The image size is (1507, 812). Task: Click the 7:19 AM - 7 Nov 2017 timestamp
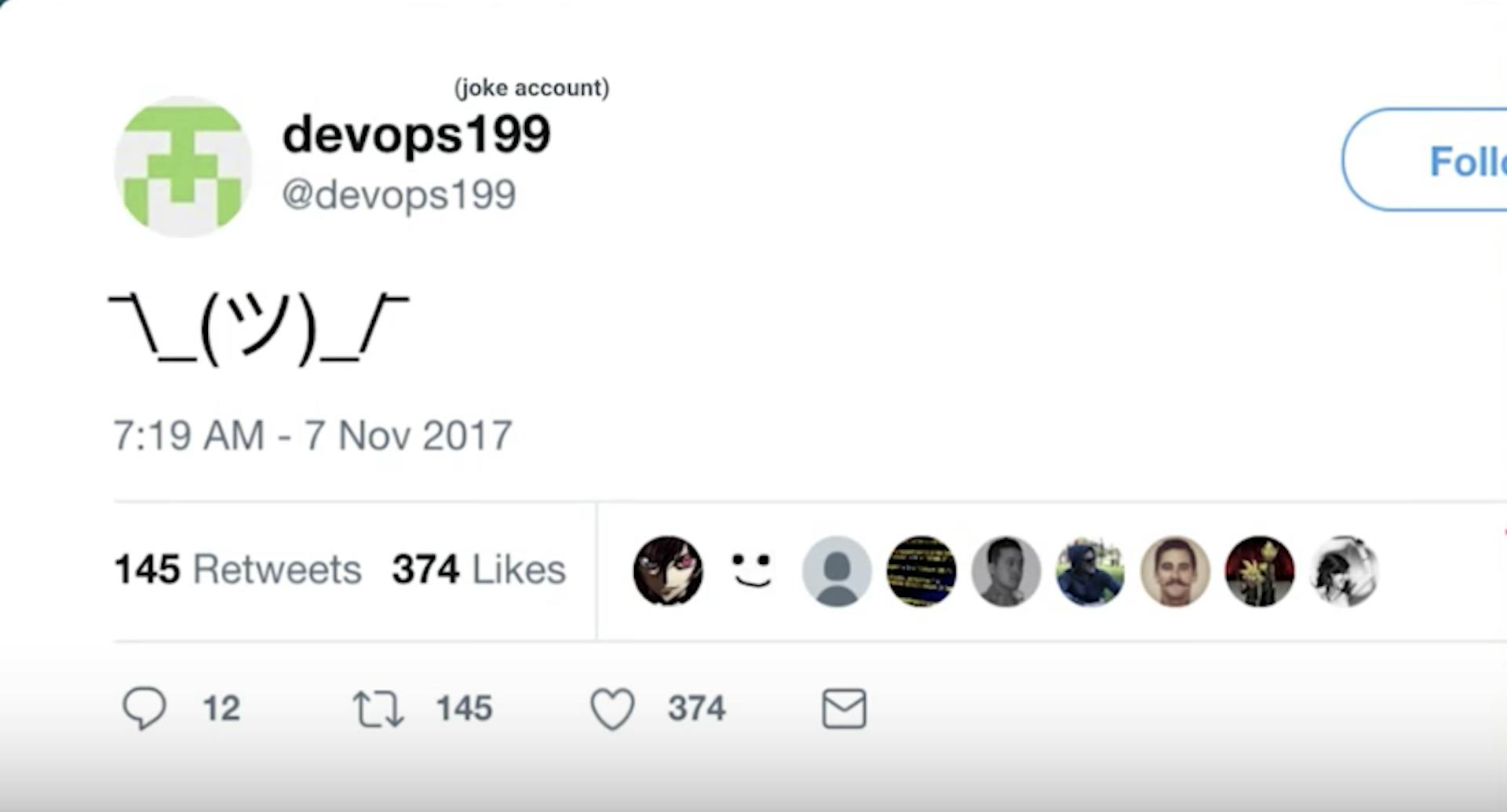pyautogui.click(x=312, y=435)
